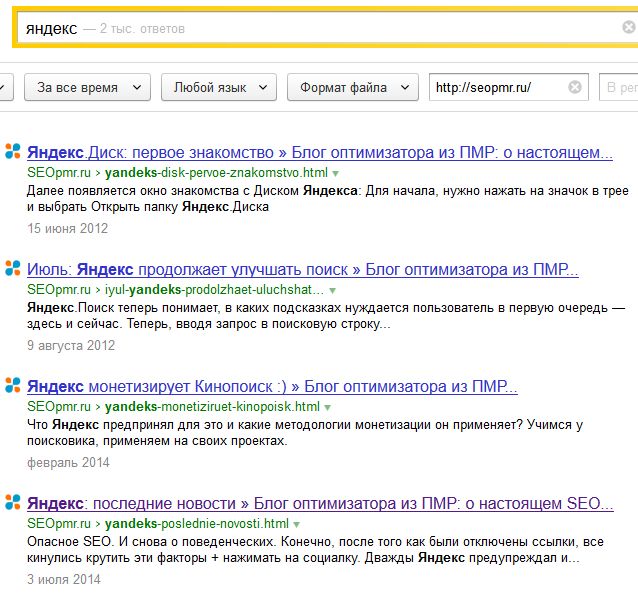Expand arrow next to yandeks-monetiziruet-kinopoisk.html
The width and height of the screenshot is (638, 594).
[328, 407]
